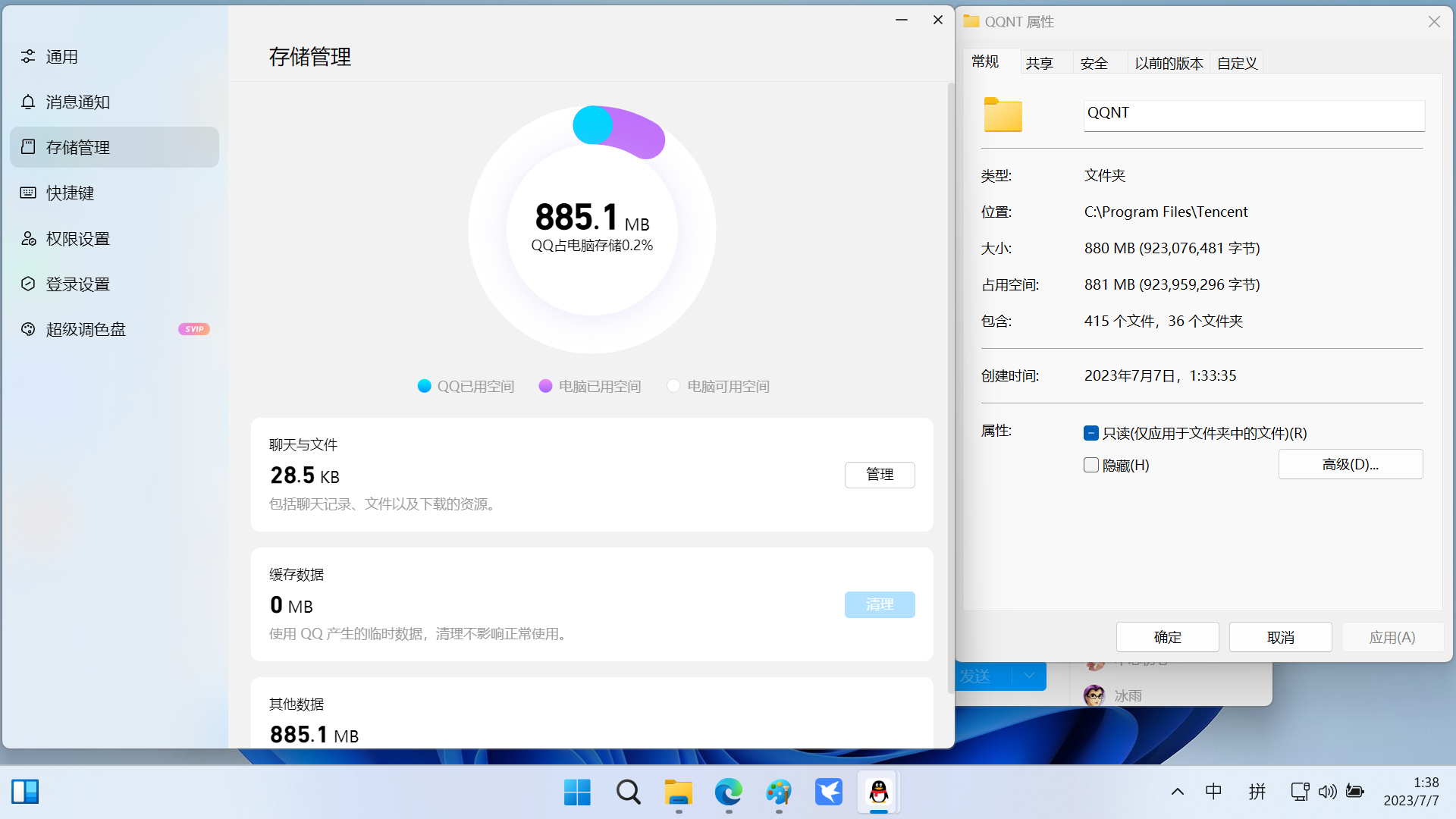Click 取消 in properties dialog
The image size is (1456, 819).
pos(1281,637)
